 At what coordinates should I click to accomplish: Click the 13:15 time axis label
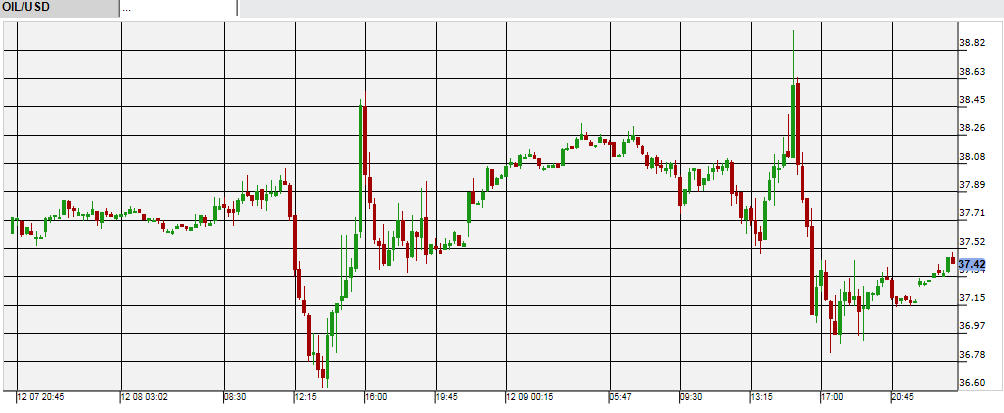click(x=762, y=397)
